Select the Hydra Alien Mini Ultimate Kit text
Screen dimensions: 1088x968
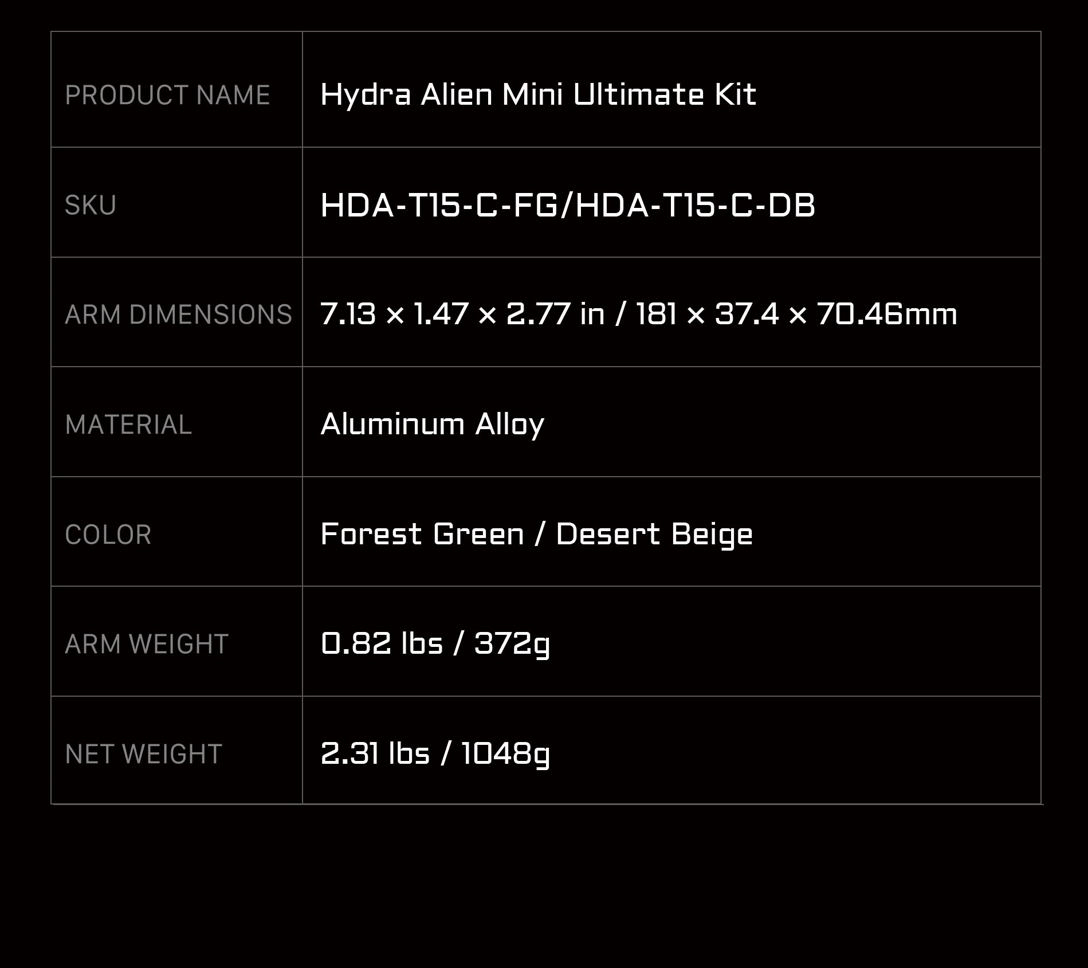click(x=538, y=95)
